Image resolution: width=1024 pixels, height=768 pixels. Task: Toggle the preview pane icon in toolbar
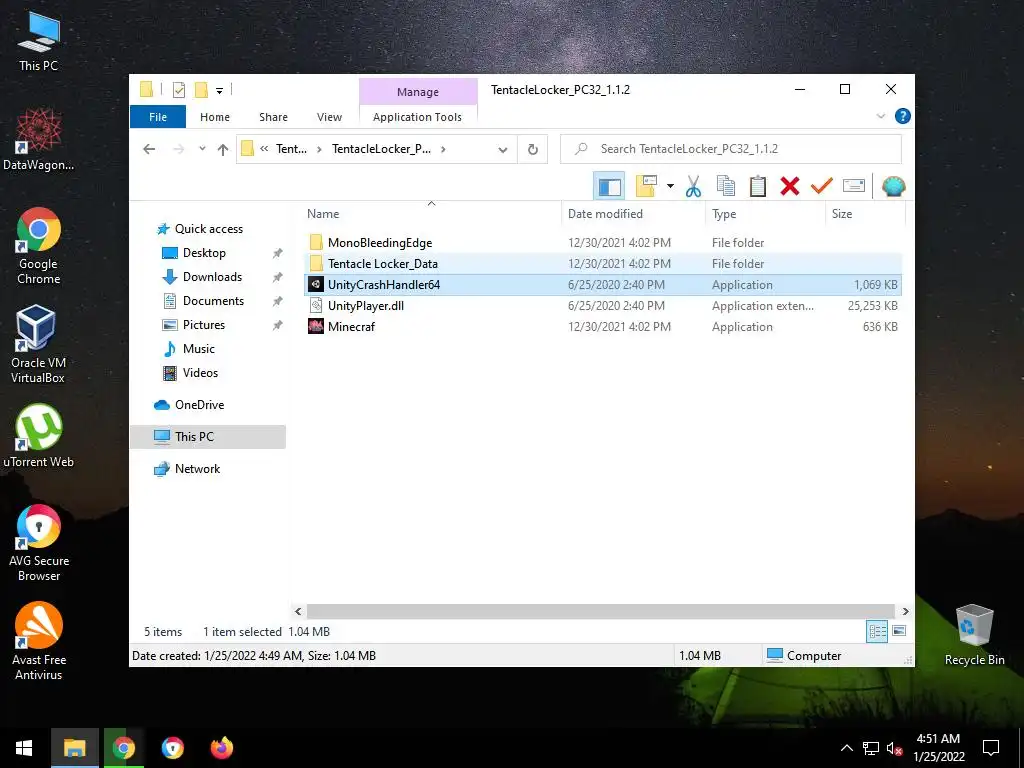[x=609, y=187]
